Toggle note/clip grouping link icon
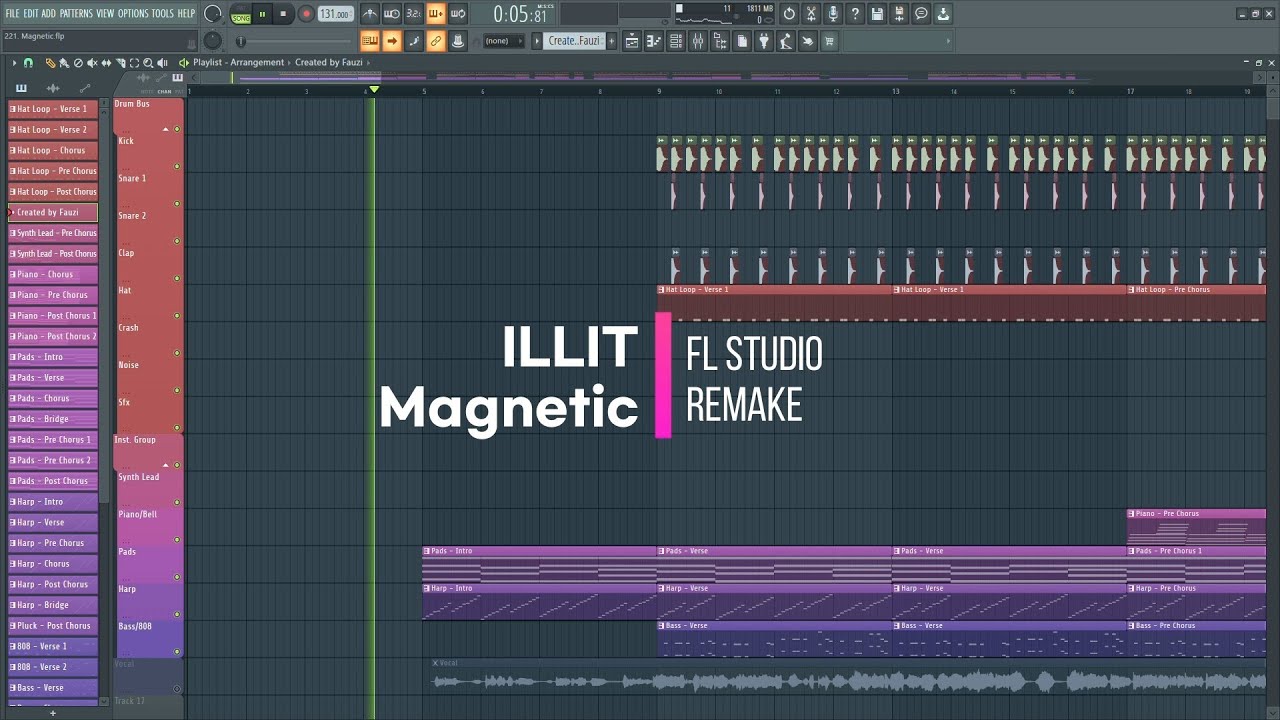The height and width of the screenshot is (720, 1280). [436, 41]
